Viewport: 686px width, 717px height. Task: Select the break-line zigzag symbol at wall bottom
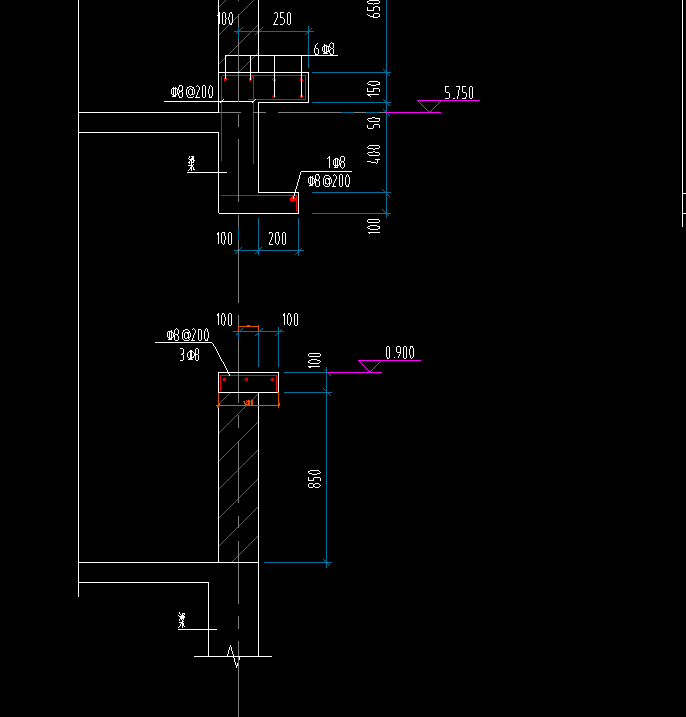(x=233, y=656)
